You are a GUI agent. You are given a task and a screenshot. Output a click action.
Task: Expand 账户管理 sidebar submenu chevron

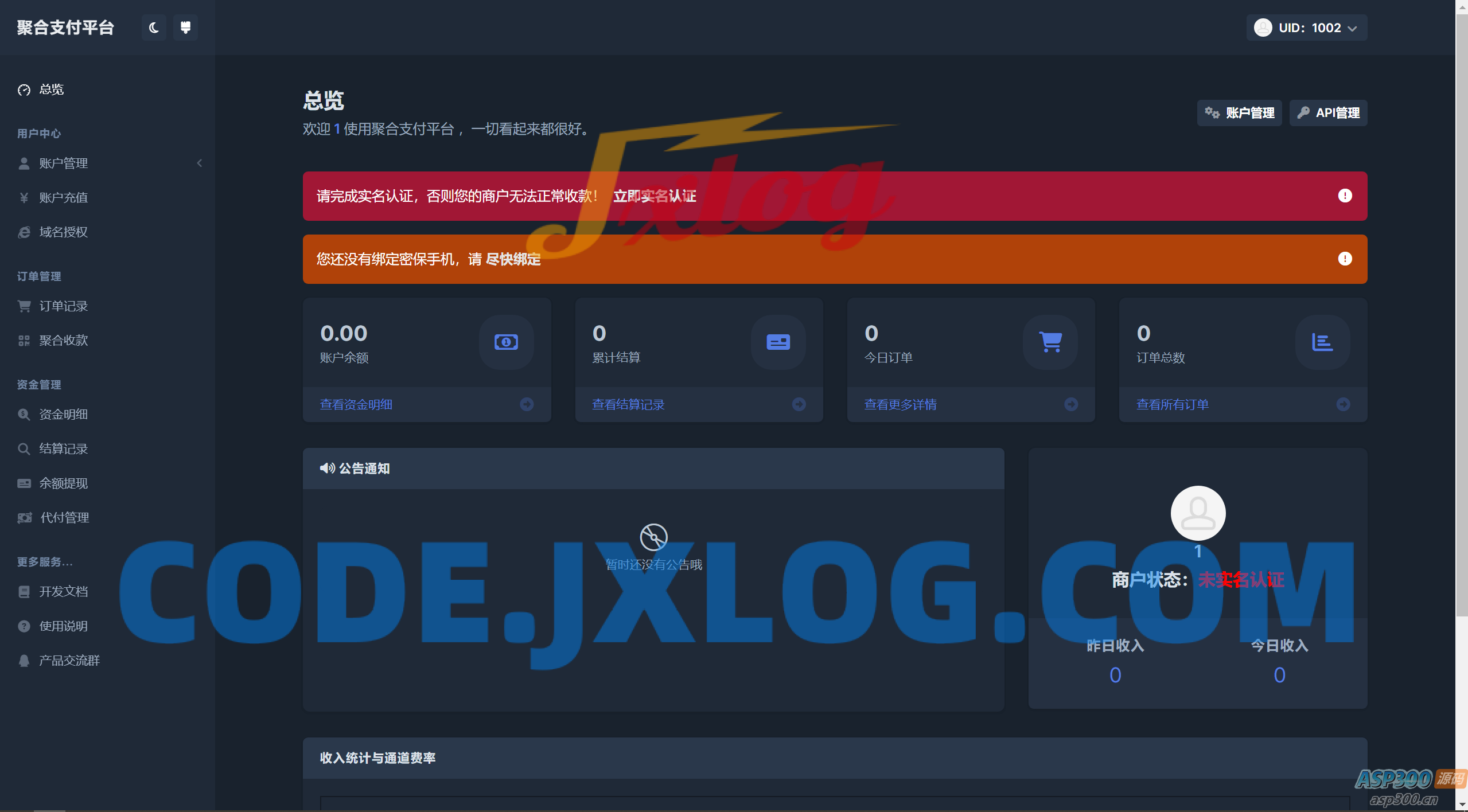pos(200,163)
